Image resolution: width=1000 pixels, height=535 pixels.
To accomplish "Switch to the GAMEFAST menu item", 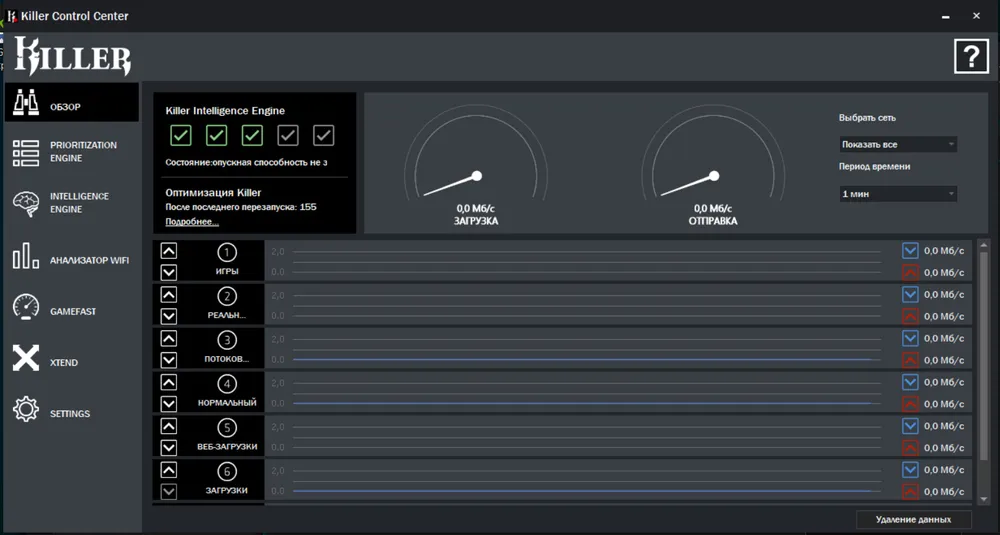I will coord(73,312).
